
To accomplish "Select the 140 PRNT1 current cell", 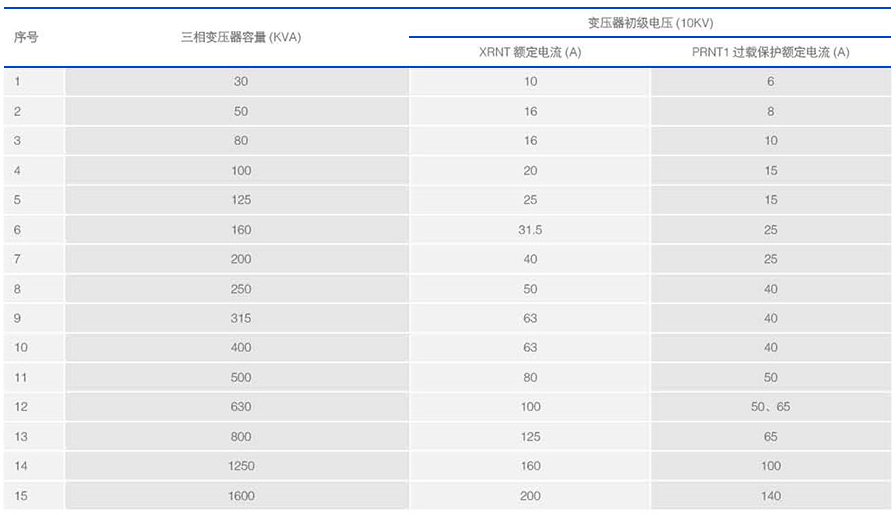I will click(x=770, y=496).
